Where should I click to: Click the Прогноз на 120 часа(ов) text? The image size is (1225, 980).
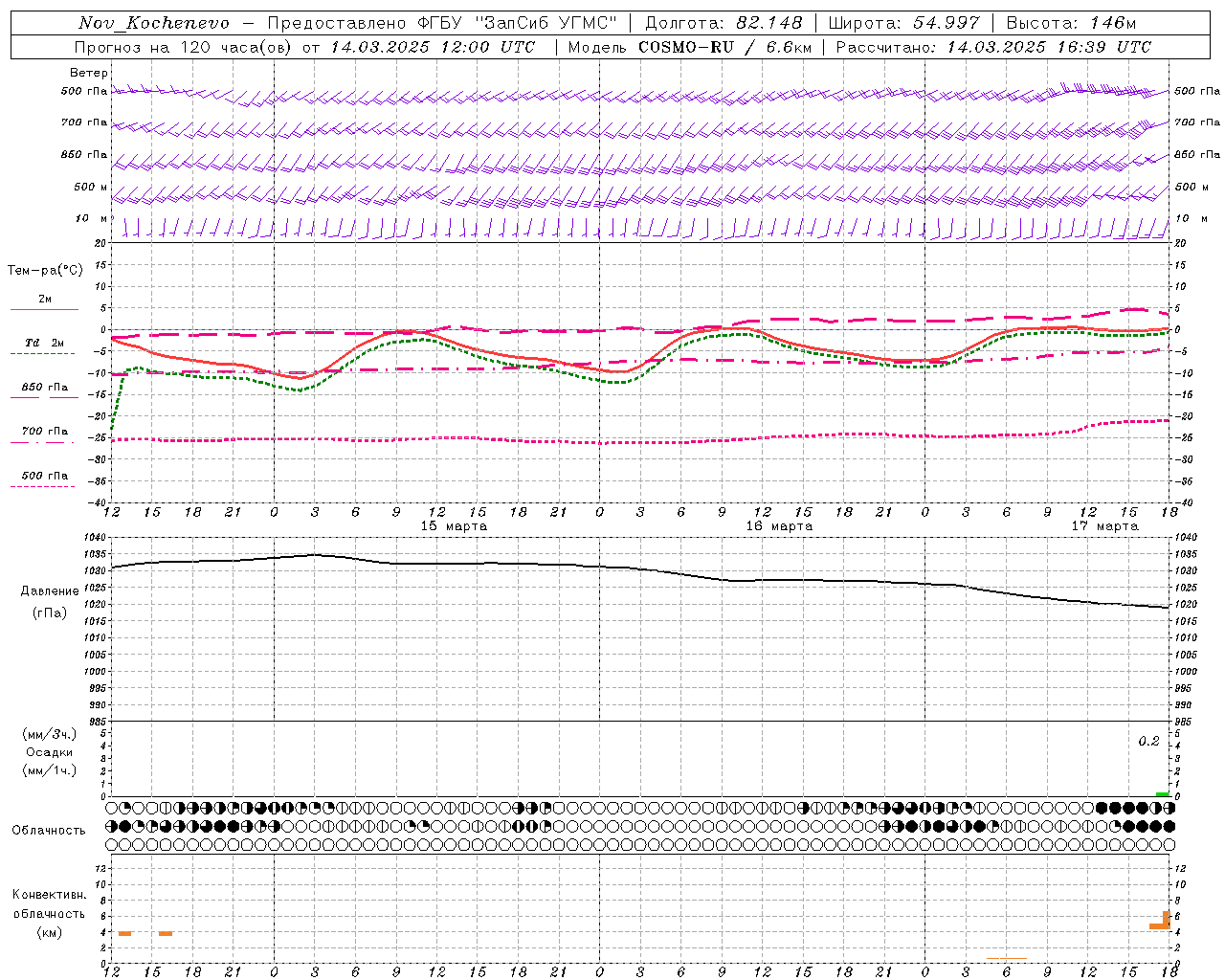184,47
